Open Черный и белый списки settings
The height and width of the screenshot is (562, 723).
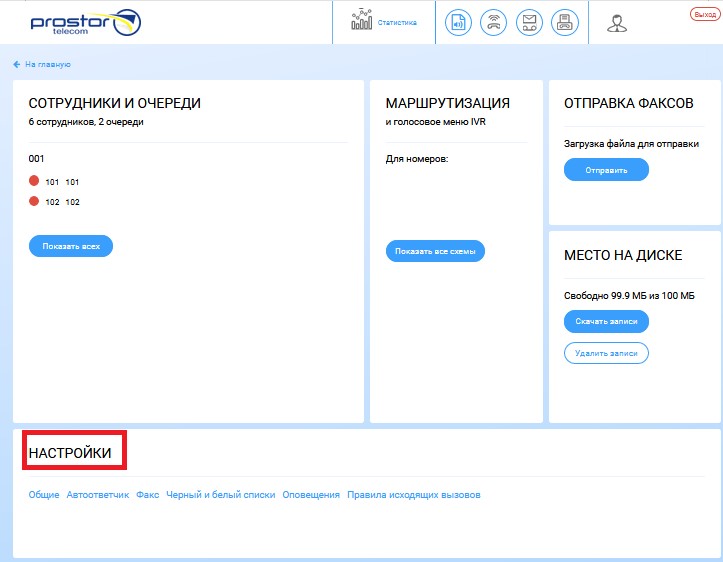(221, 495)
